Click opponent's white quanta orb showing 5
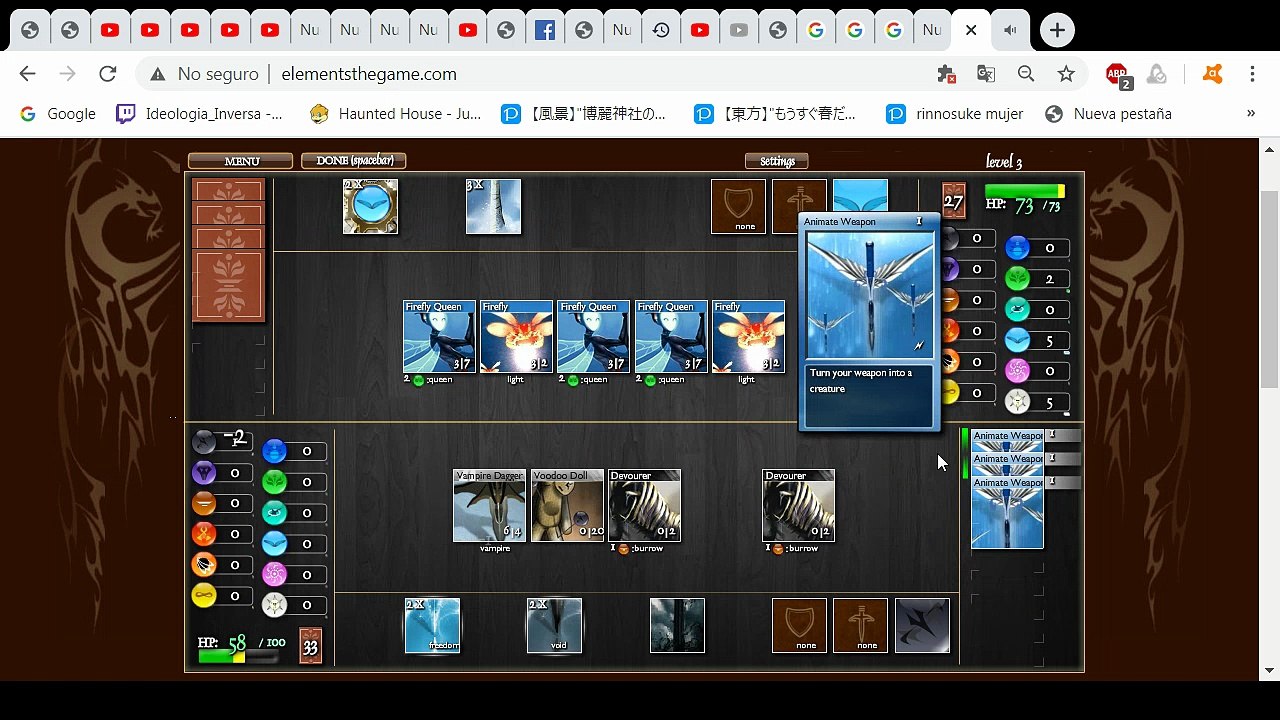This screenshot has height=720, width=1280. tap(1017, 402)
